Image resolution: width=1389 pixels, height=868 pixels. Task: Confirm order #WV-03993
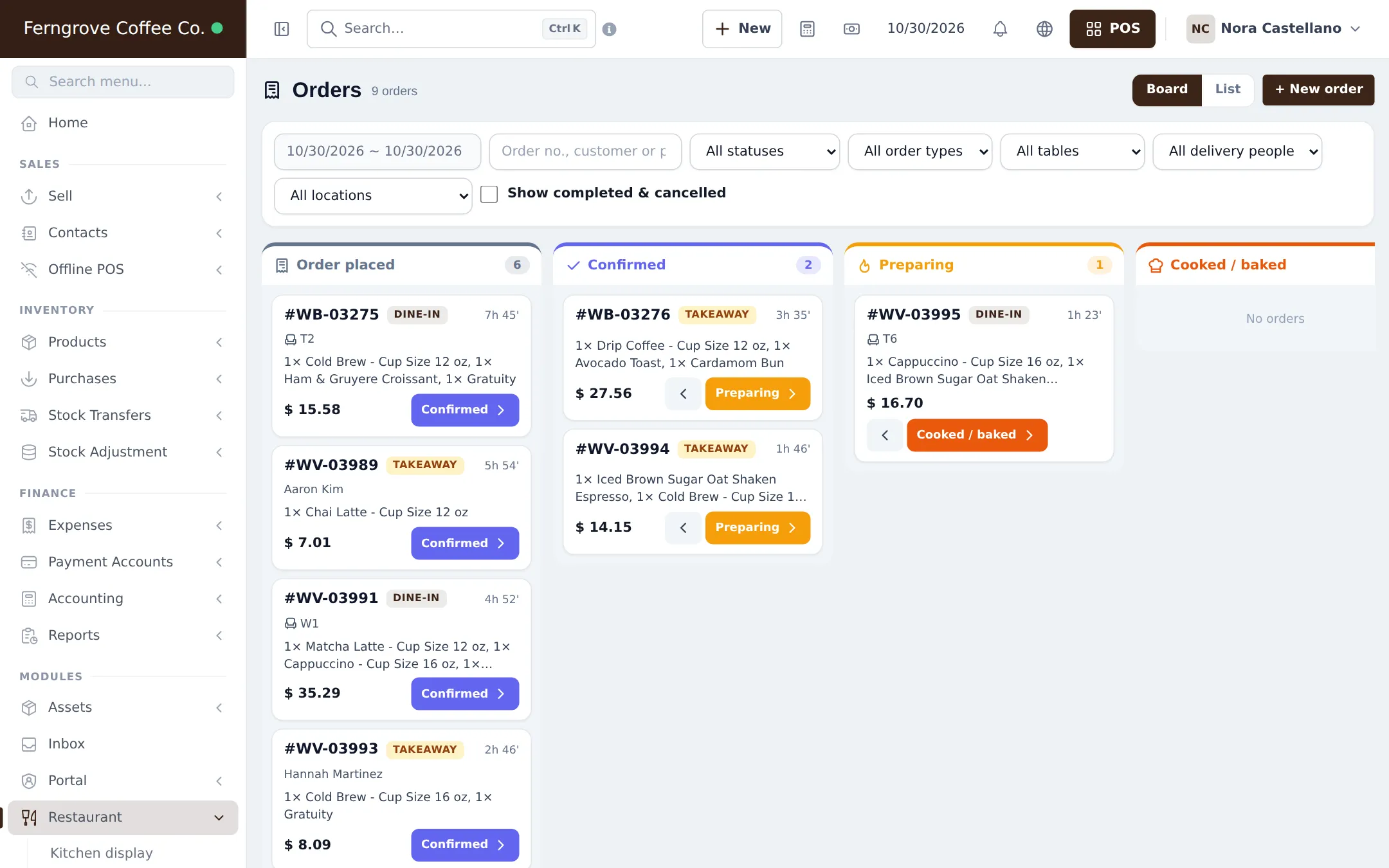click(465, 845)
